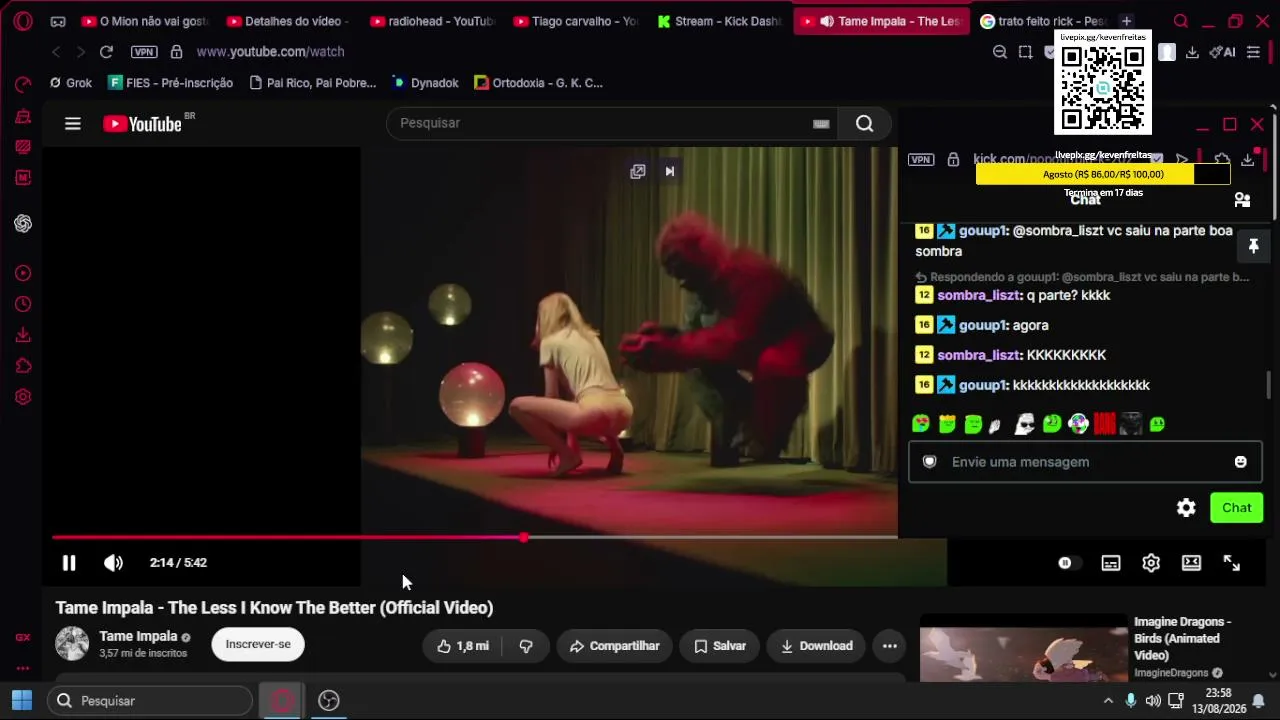Pause the Tame Impala video
This screenshot has height=720, width=1280.
pos(69,563)
